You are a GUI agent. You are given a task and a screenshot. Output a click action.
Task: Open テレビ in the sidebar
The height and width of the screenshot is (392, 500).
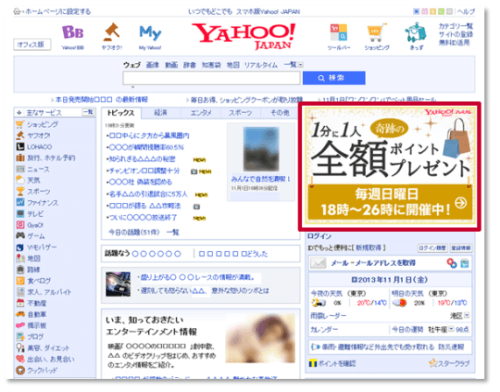(x=35, y=214)
